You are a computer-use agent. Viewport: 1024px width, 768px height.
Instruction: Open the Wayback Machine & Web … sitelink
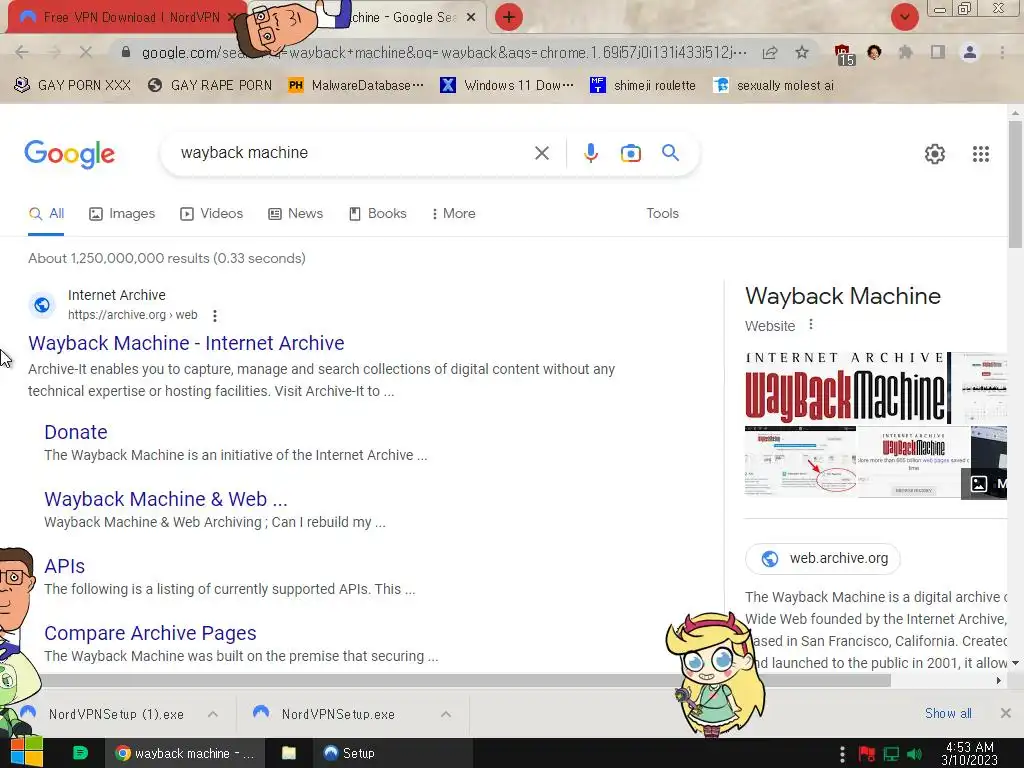point(166,500)
